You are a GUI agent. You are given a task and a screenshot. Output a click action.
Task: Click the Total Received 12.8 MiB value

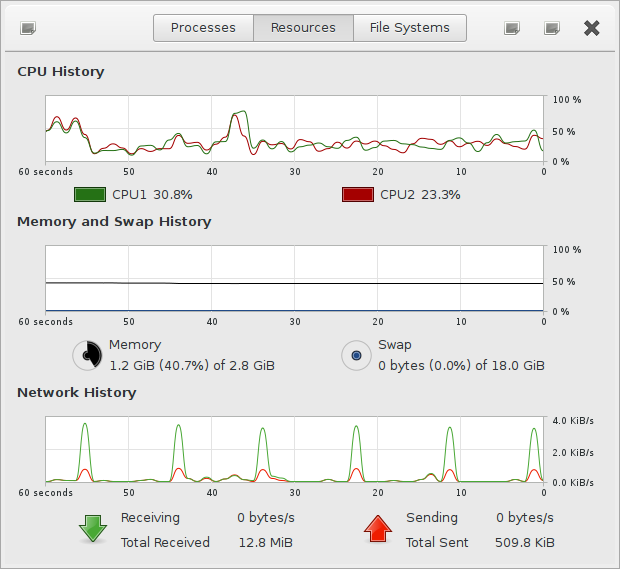(266, 543)
